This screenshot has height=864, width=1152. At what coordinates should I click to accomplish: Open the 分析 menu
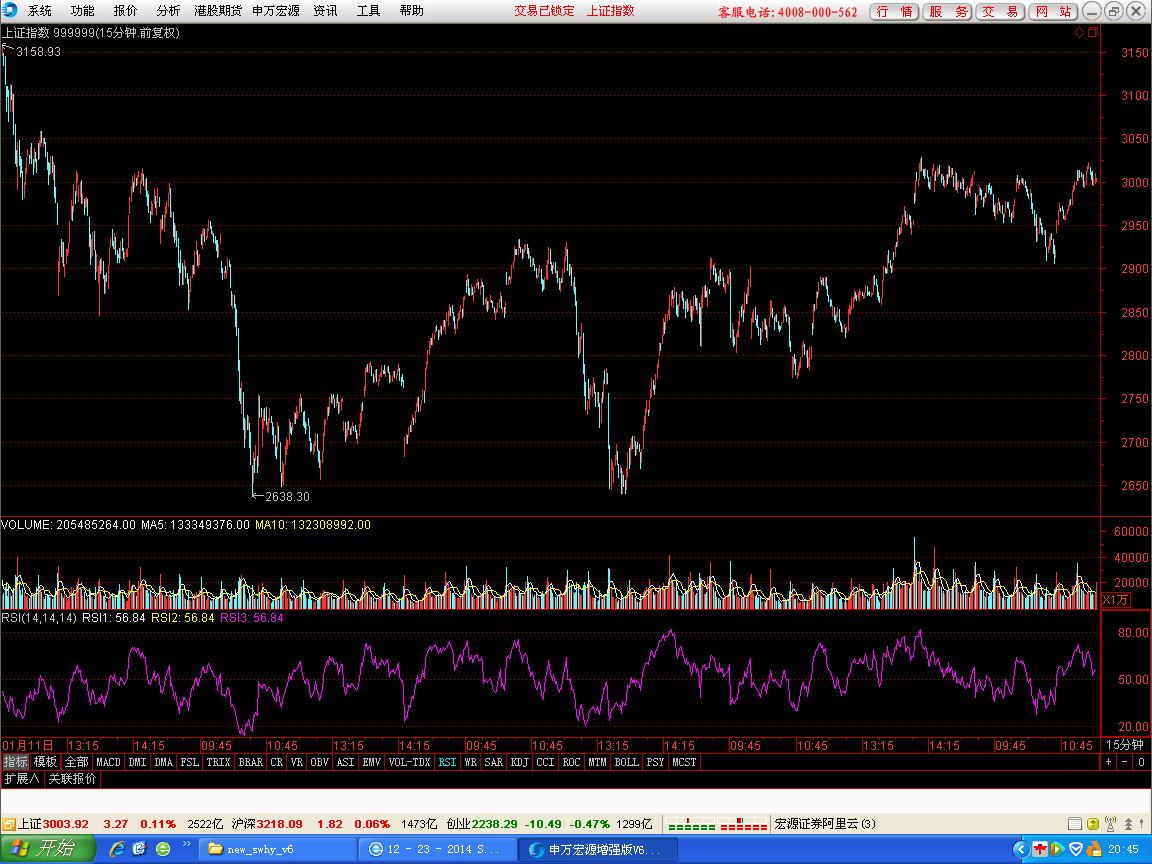click(x=168, y=11)
